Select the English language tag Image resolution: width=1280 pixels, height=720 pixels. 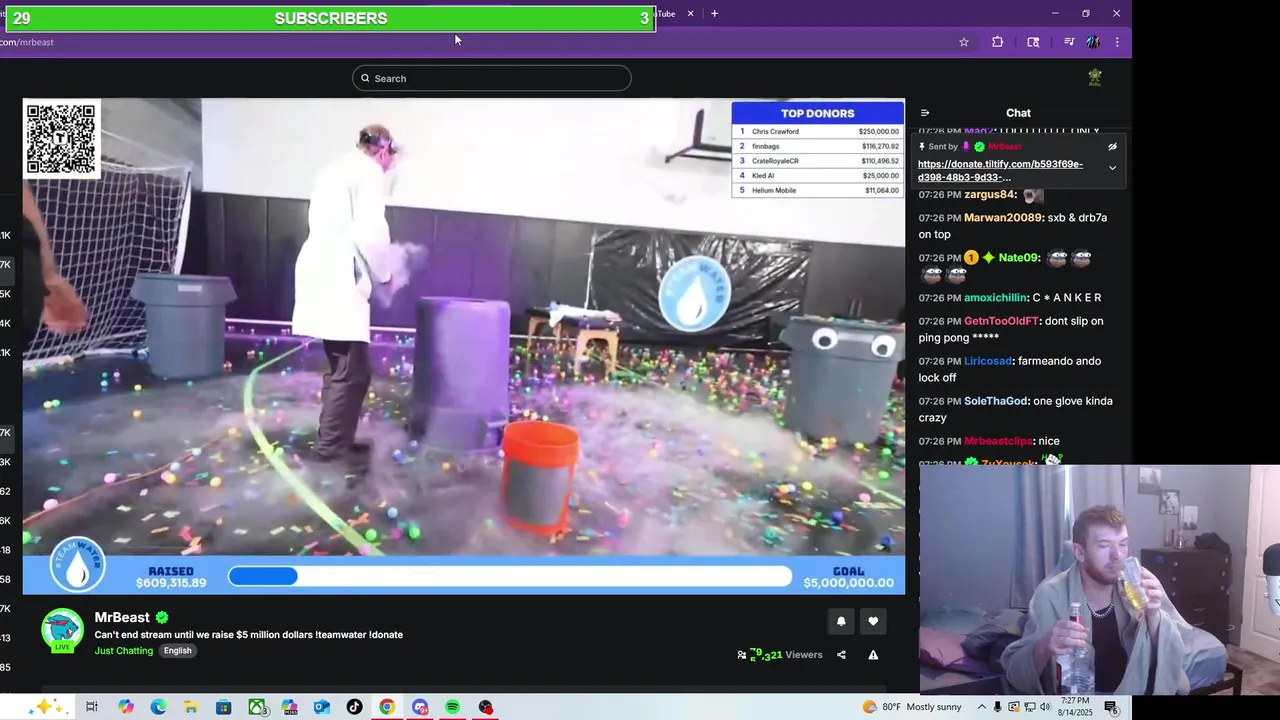tap(177, 651)
